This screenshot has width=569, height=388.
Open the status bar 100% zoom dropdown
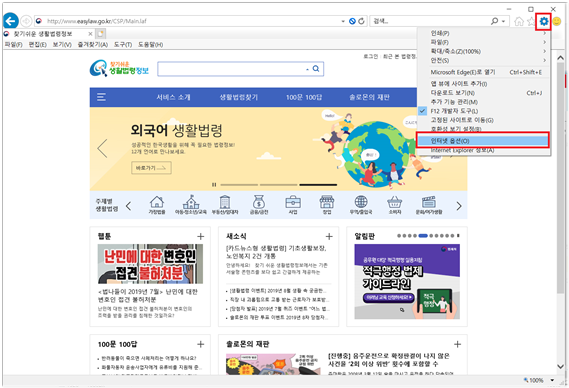552,380
